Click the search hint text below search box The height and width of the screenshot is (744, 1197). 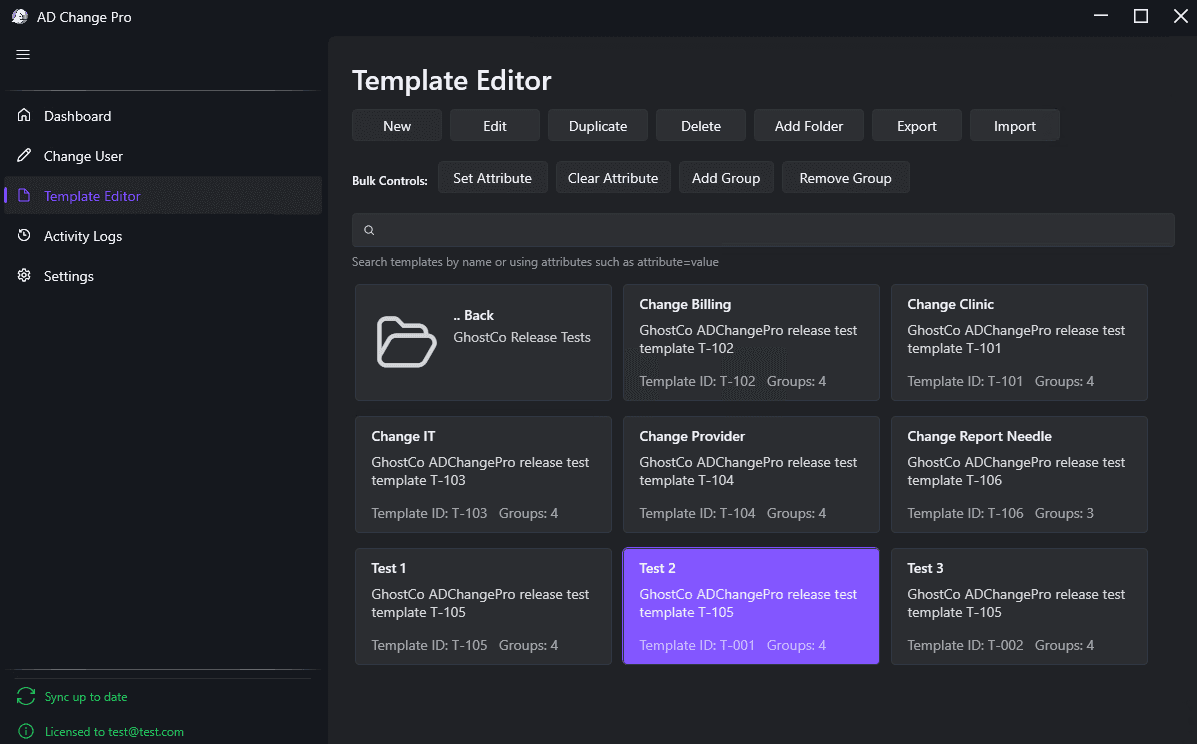coord(535,262)
